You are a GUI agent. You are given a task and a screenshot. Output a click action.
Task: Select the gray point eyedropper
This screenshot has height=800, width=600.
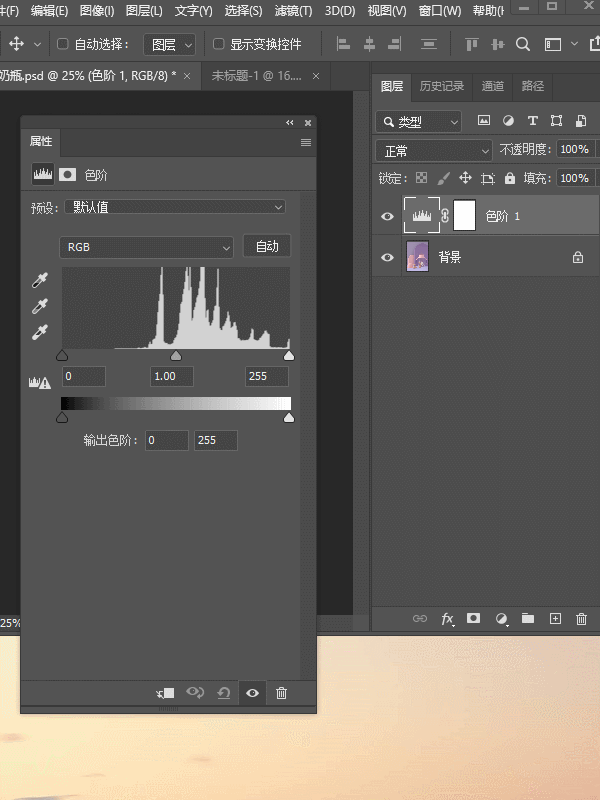click(x=40, y=306)
